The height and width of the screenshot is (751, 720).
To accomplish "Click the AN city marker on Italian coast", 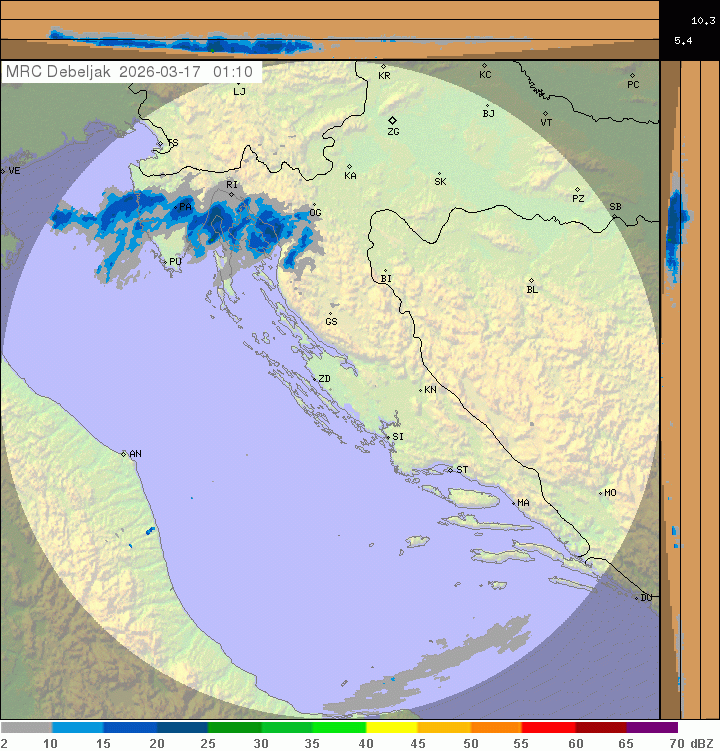I will [124, 453].
